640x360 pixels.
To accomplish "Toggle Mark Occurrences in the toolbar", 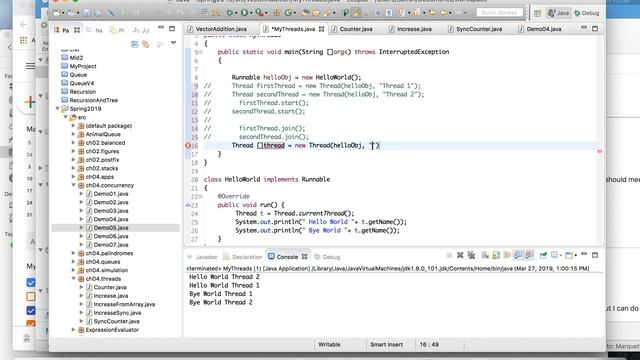I will (357, 13).
